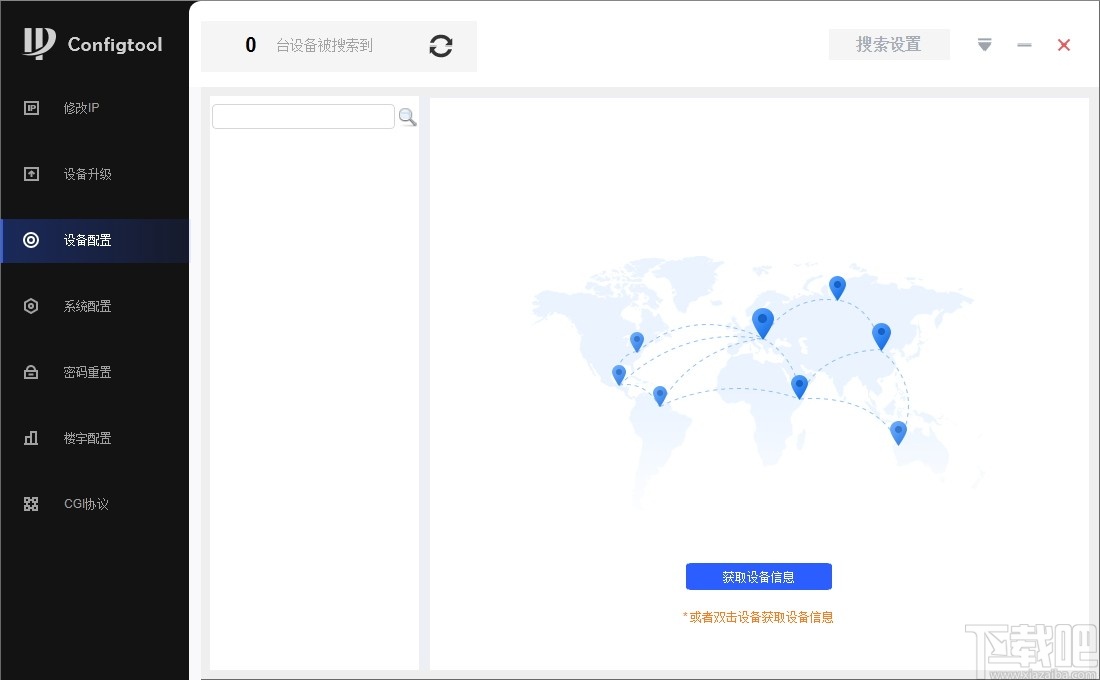Click the device count showing 0
This screenshot has height=680, width=1100.
click(x=250, y=45)
